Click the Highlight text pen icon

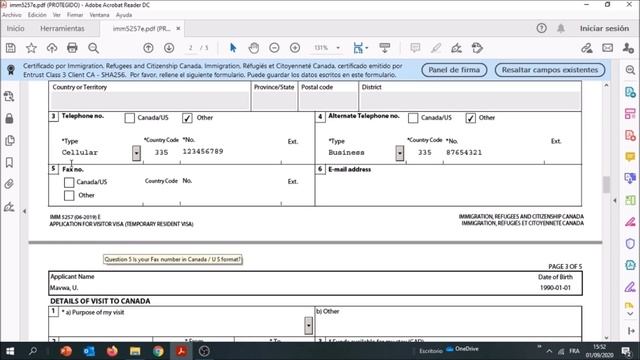pyautogui.click(x=436, y=48)
